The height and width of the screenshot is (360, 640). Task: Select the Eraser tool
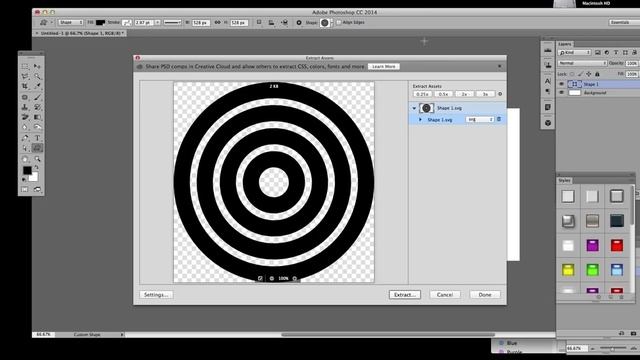[x=25, y=117]
